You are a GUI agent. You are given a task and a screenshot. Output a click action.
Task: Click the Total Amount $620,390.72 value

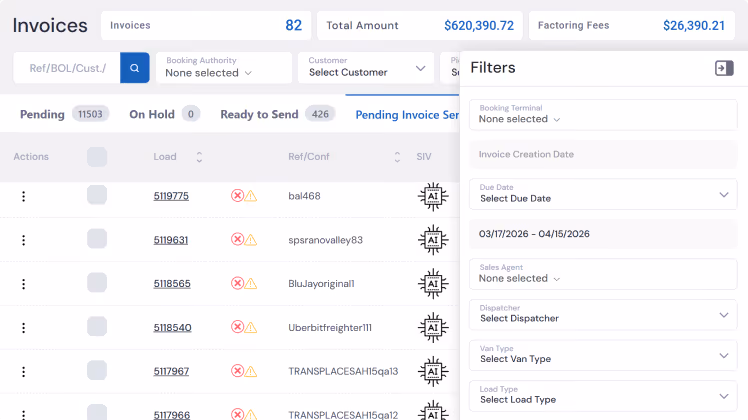[x=478, y=26]
